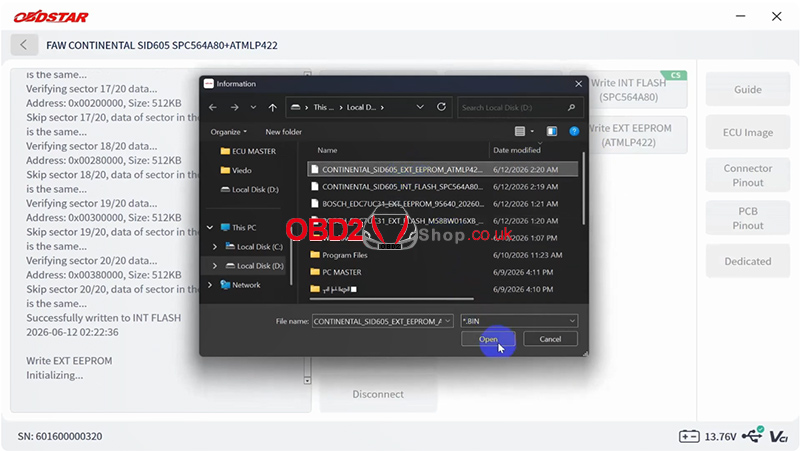Click the 6/12/2026 2:19 AM date cell

[x=525, y=187]
